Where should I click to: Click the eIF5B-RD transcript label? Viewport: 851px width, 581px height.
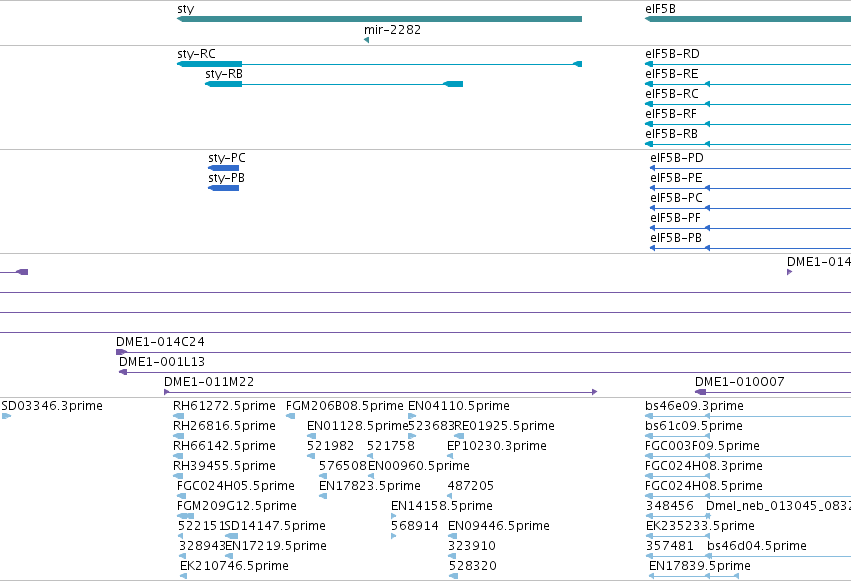tap(672, 54)
